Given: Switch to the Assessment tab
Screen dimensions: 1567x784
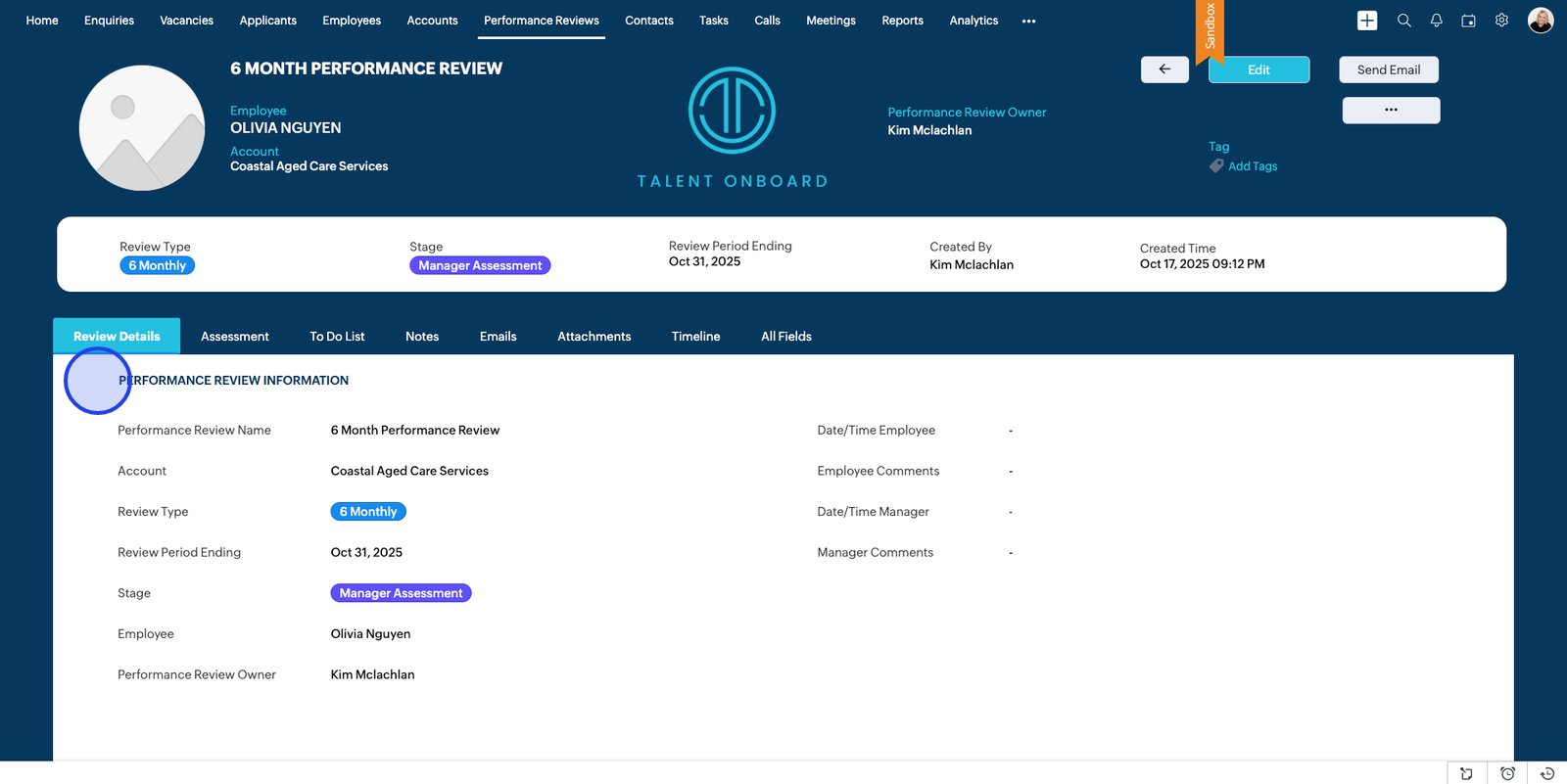Looking at the screenshot, I should click(234, 337).
